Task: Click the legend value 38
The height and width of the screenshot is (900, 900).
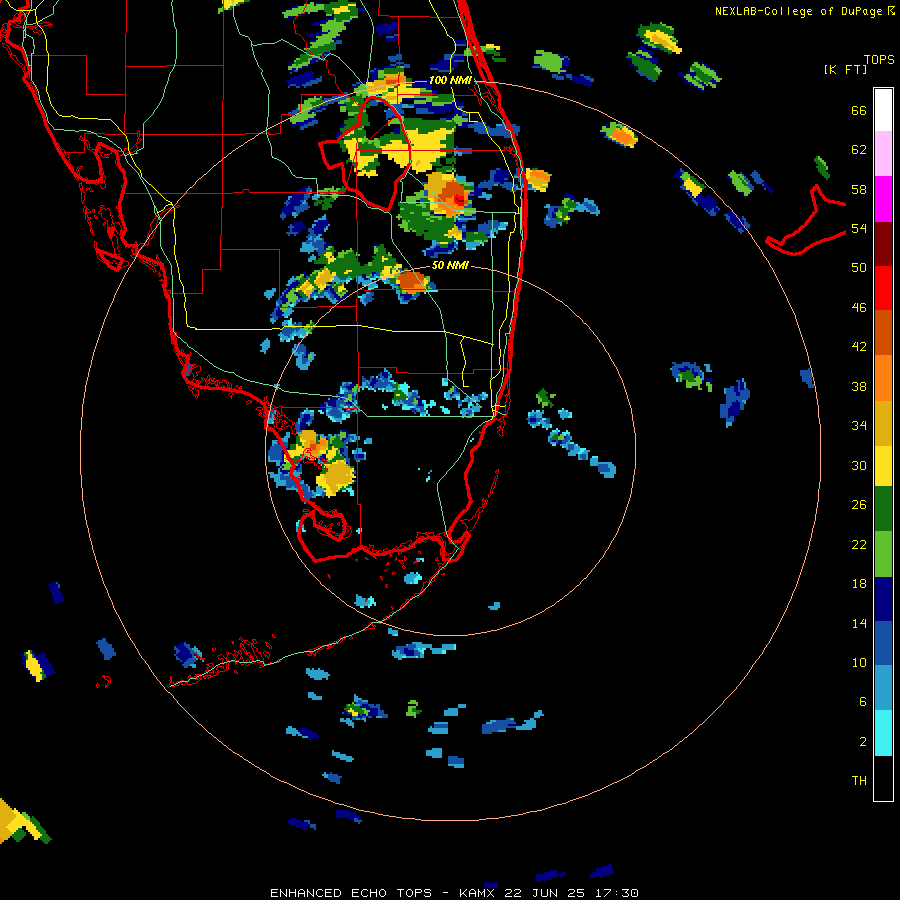Action: pyautogui.click(x=859, y=386)
